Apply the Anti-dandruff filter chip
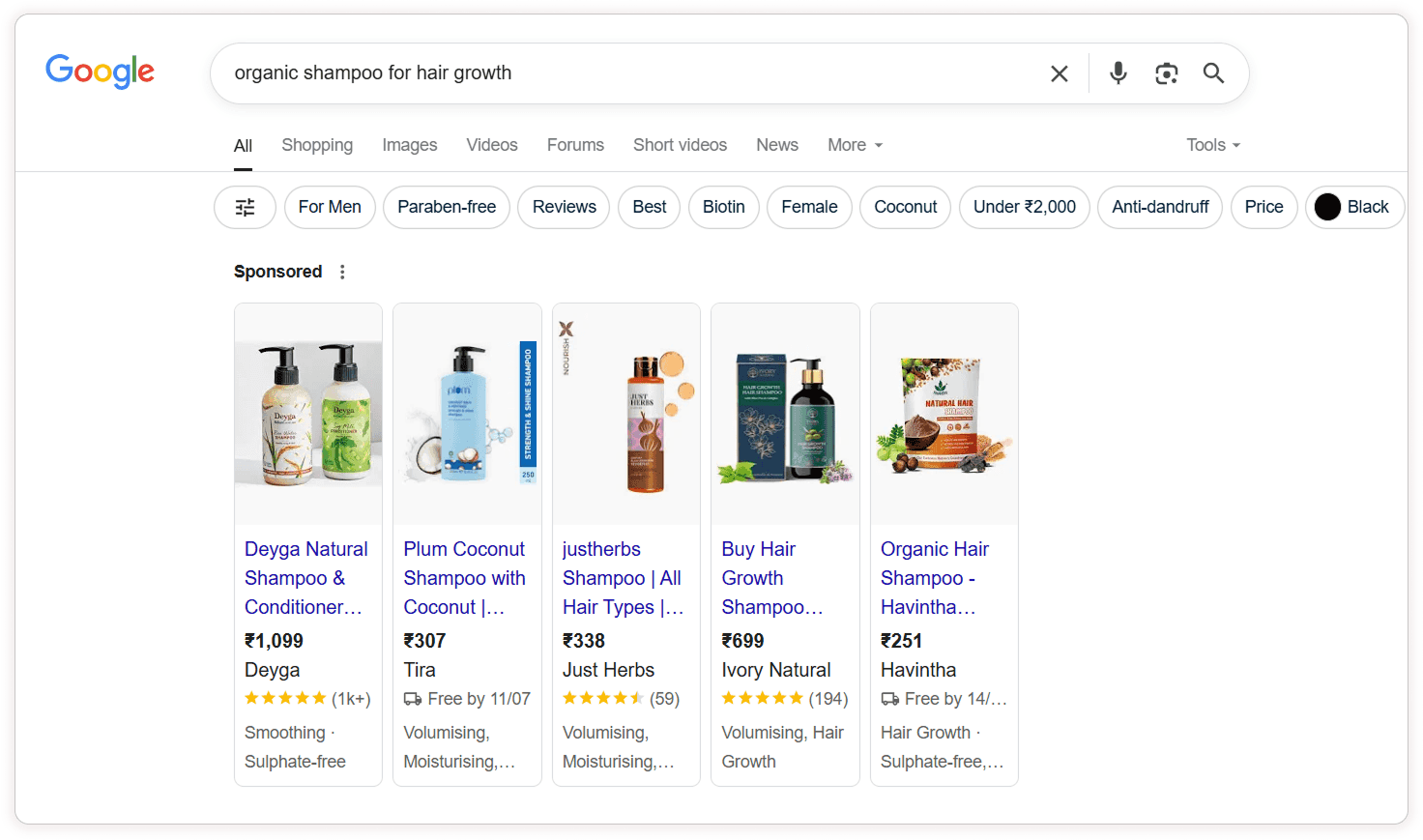1423x840 pixels. click(x=1160, y=207)
